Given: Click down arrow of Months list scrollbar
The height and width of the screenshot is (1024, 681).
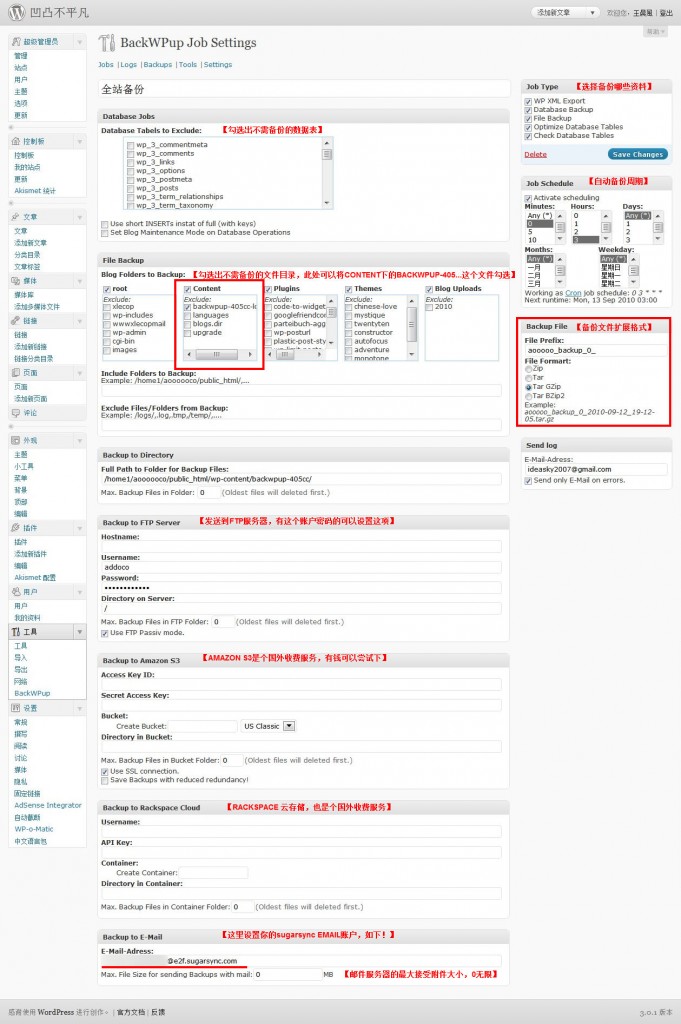Looking at the screenshot, I should 560,283.
